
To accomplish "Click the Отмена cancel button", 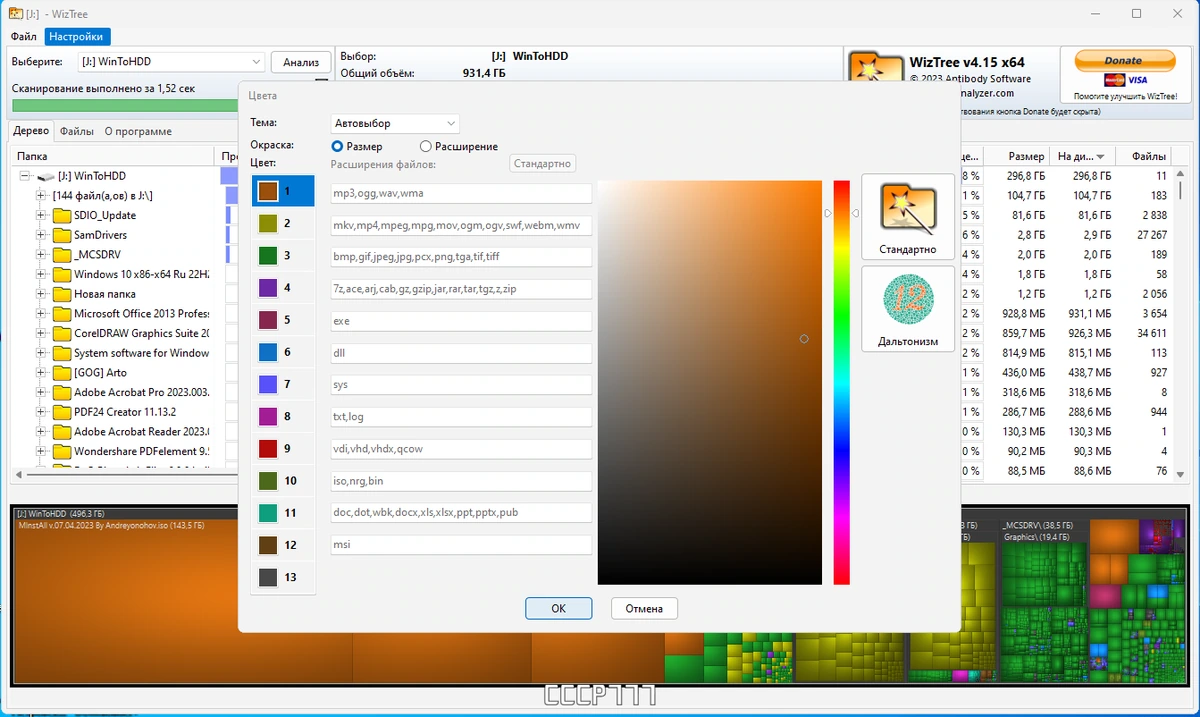I will pos(644,608).
